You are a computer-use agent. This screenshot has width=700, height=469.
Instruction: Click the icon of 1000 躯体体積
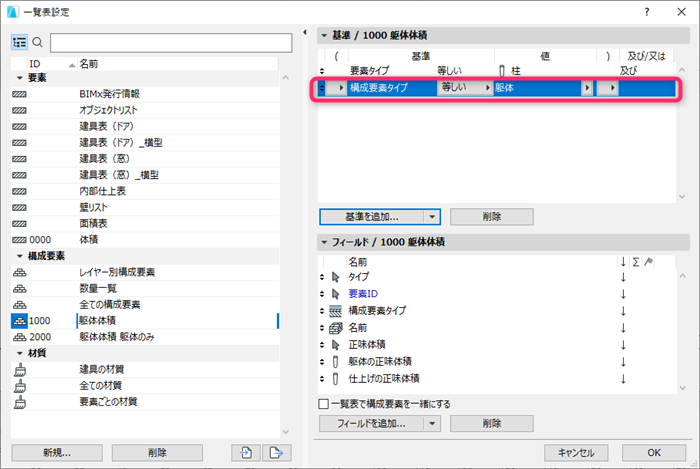pos(20,321)
